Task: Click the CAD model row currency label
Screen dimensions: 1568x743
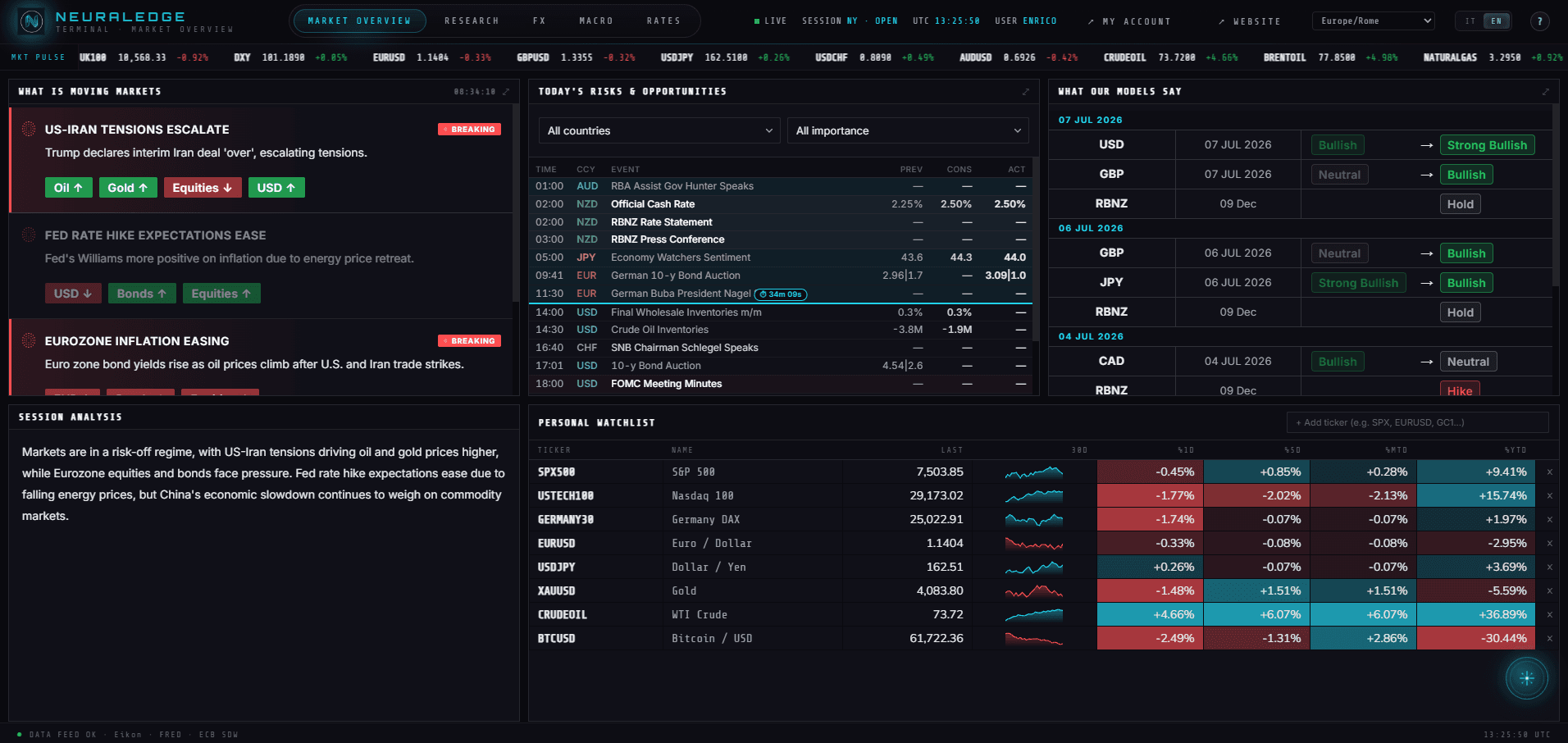Action: 1111,361
